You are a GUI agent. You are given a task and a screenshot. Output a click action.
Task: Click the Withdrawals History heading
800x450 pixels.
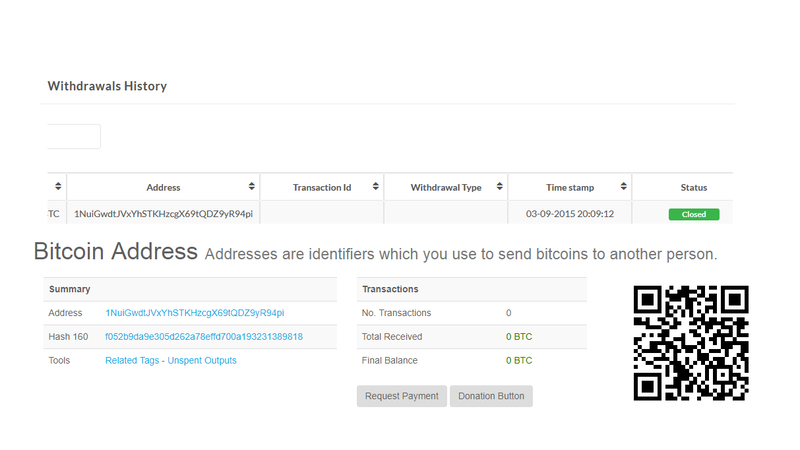click(x=107, y=86)
